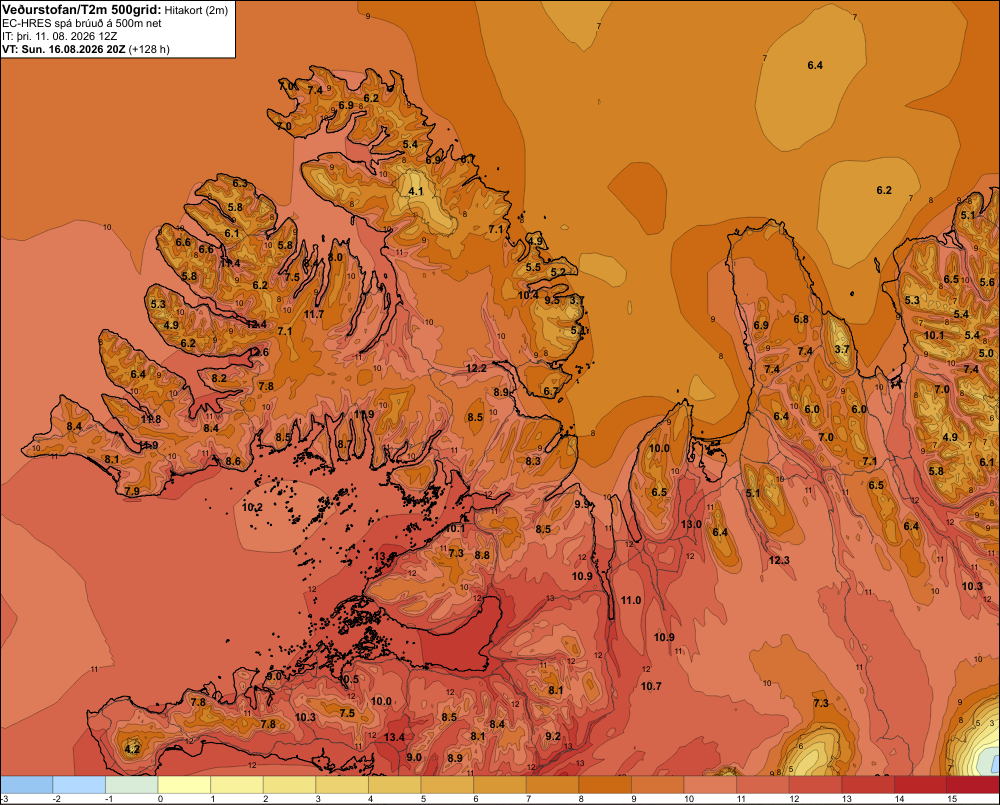Click the legend tick label '15'
The image size is (1000, 805).
tap(952, 799)
